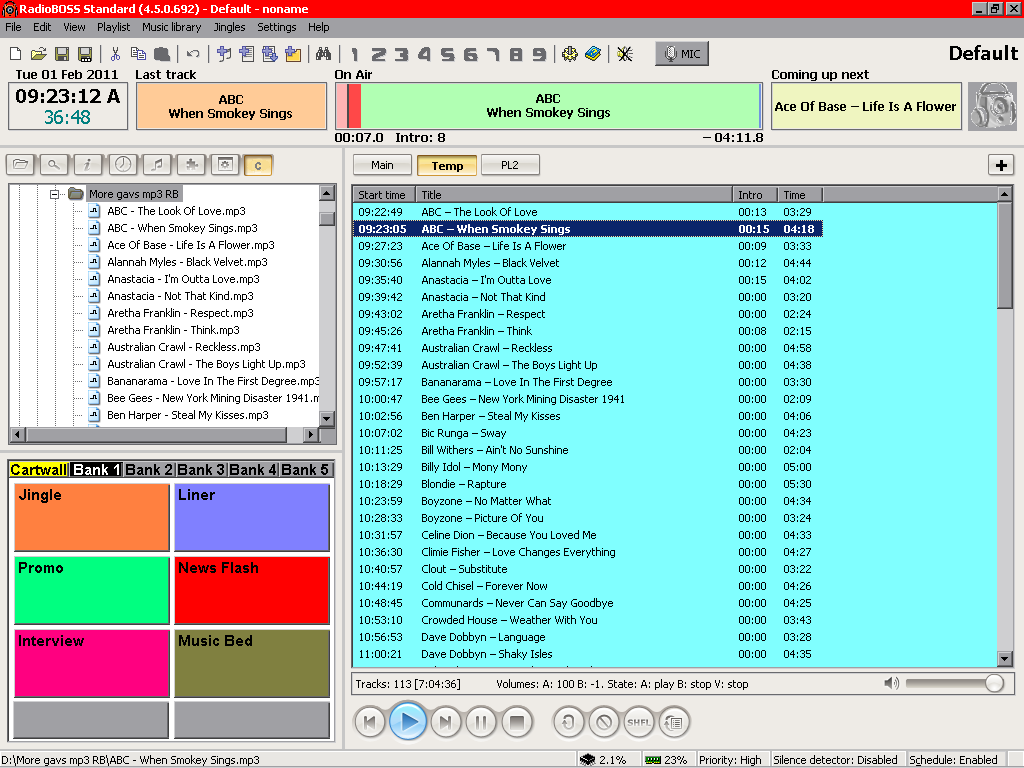
Task: Click the Previous track playback button
Action: pyautogui.click(x=370, y=722)
